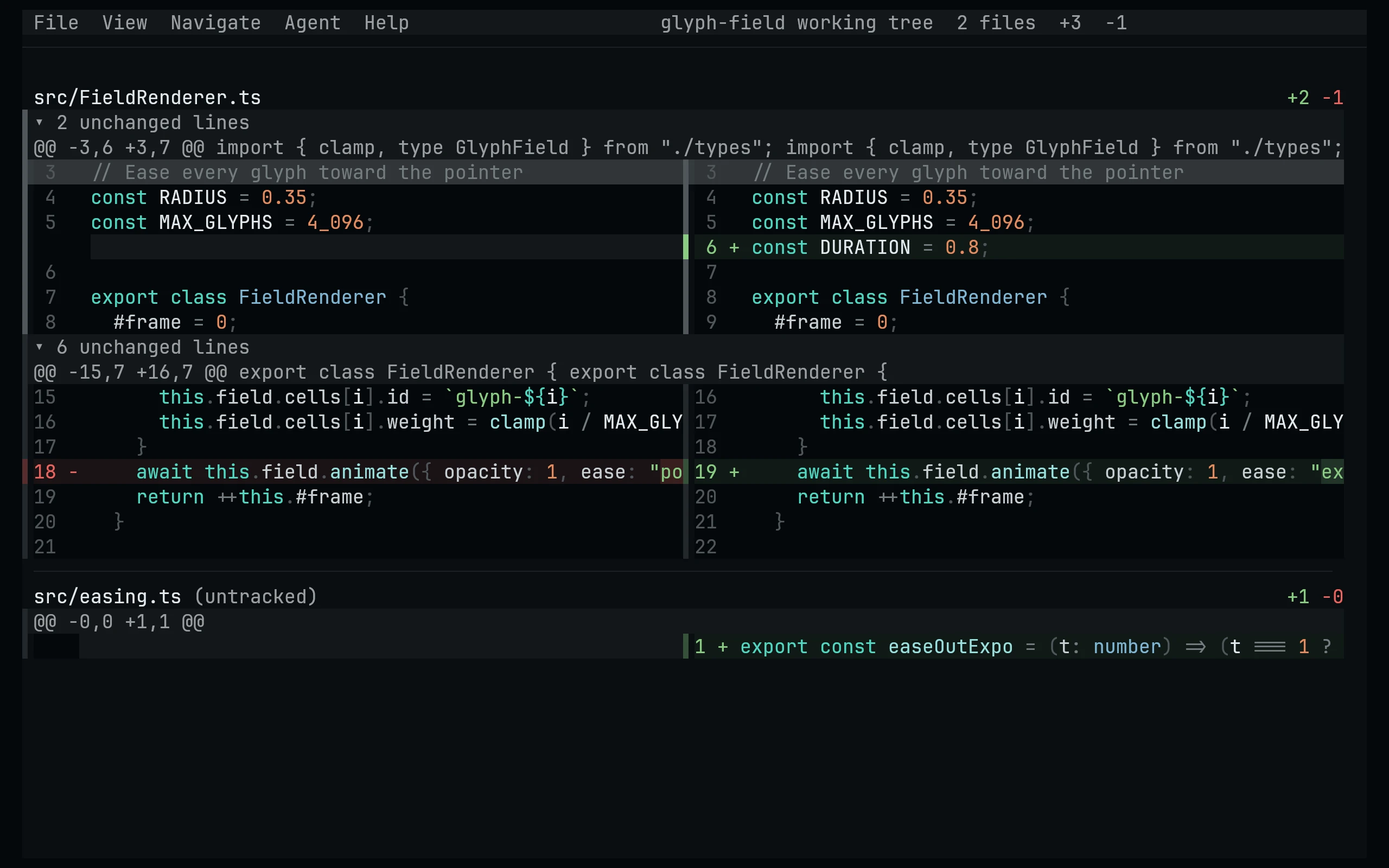The image size is (1389, 868).
Task: Open the File menu
Action: 56,23
